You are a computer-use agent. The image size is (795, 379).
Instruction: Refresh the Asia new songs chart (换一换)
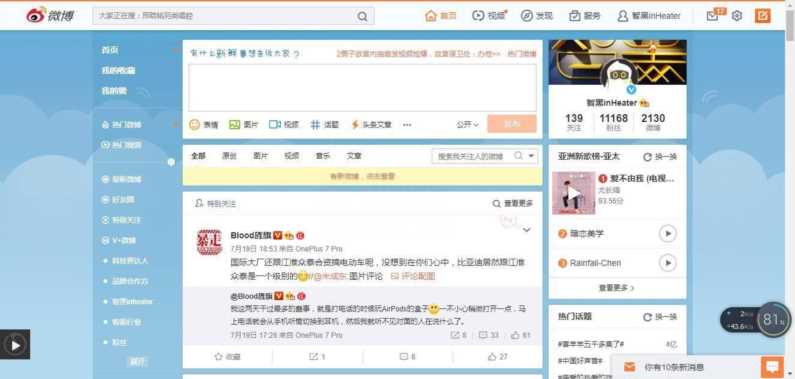click(x=660, y=157)
